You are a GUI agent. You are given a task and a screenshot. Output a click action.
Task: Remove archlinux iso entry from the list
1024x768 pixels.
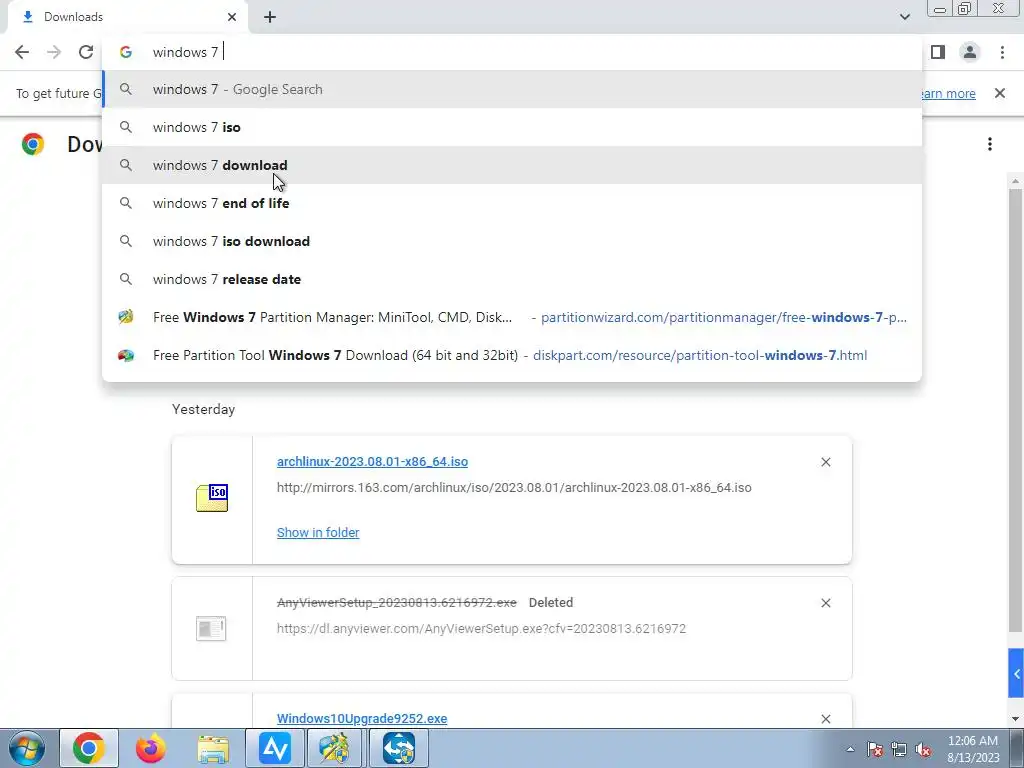(x=825, y=462)
